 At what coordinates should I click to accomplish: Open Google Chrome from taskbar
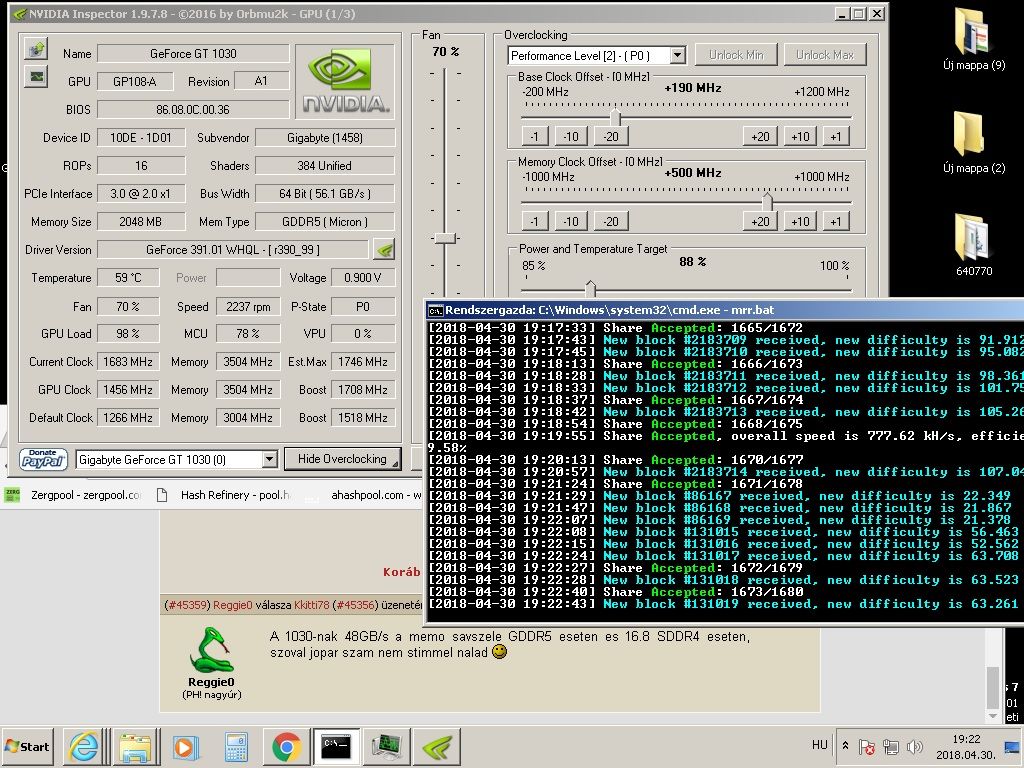pyautogui.click(x=287, y=746)
